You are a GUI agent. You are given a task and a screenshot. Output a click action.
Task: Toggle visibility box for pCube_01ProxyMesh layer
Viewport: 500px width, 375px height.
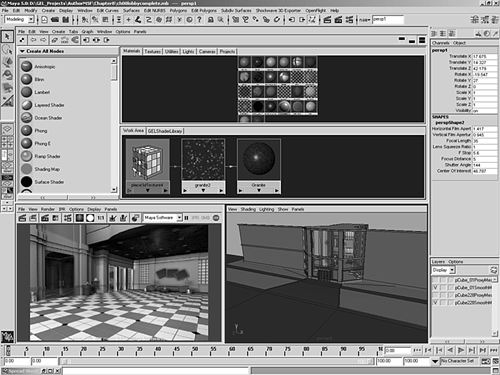[x=435, y=280]
